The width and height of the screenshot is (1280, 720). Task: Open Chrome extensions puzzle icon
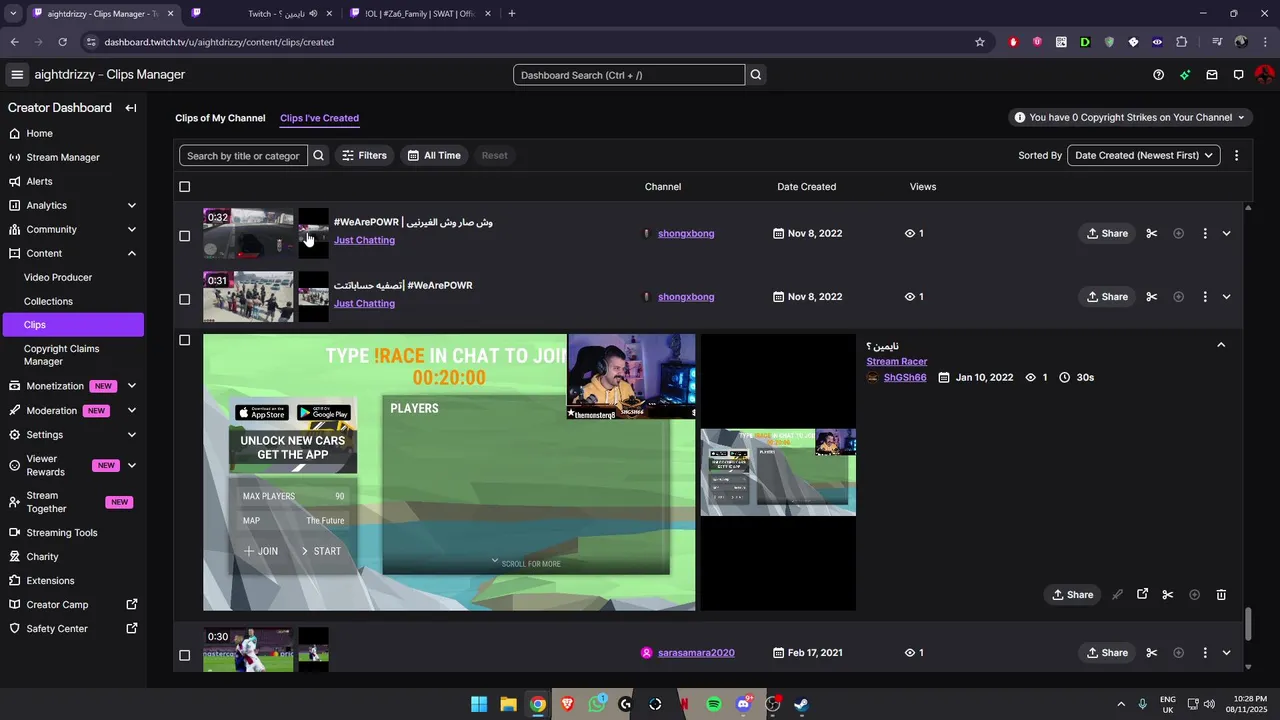coord(1182,42)
